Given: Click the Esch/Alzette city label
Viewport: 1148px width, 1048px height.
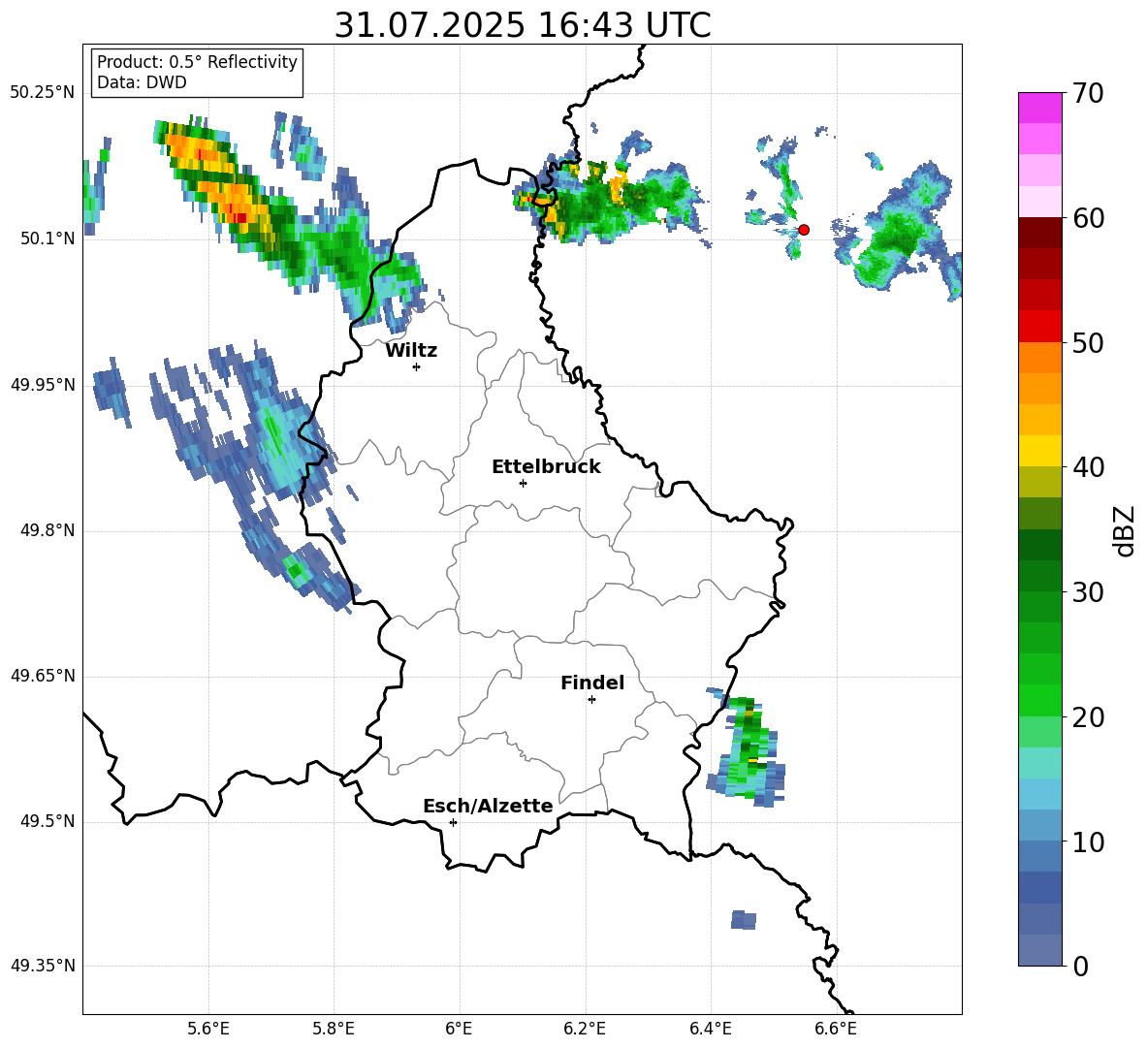Looking at the screenshot, I should (x=488, y=806).
